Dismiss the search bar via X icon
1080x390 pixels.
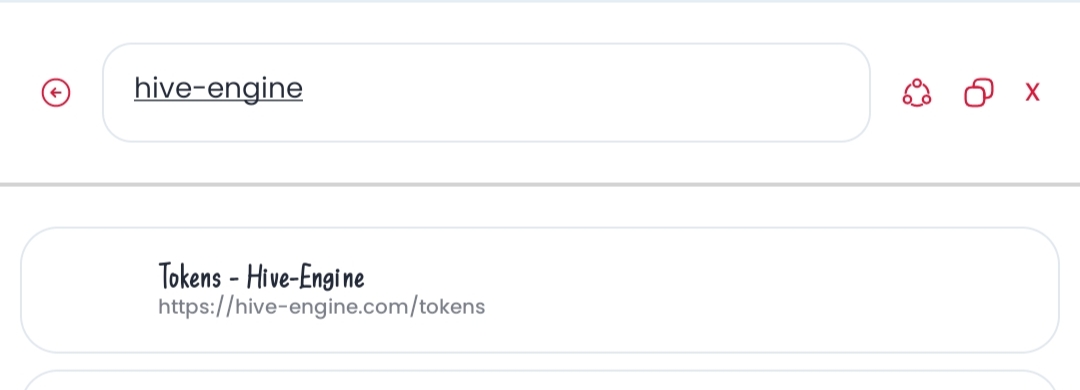tap(1032, 92)
